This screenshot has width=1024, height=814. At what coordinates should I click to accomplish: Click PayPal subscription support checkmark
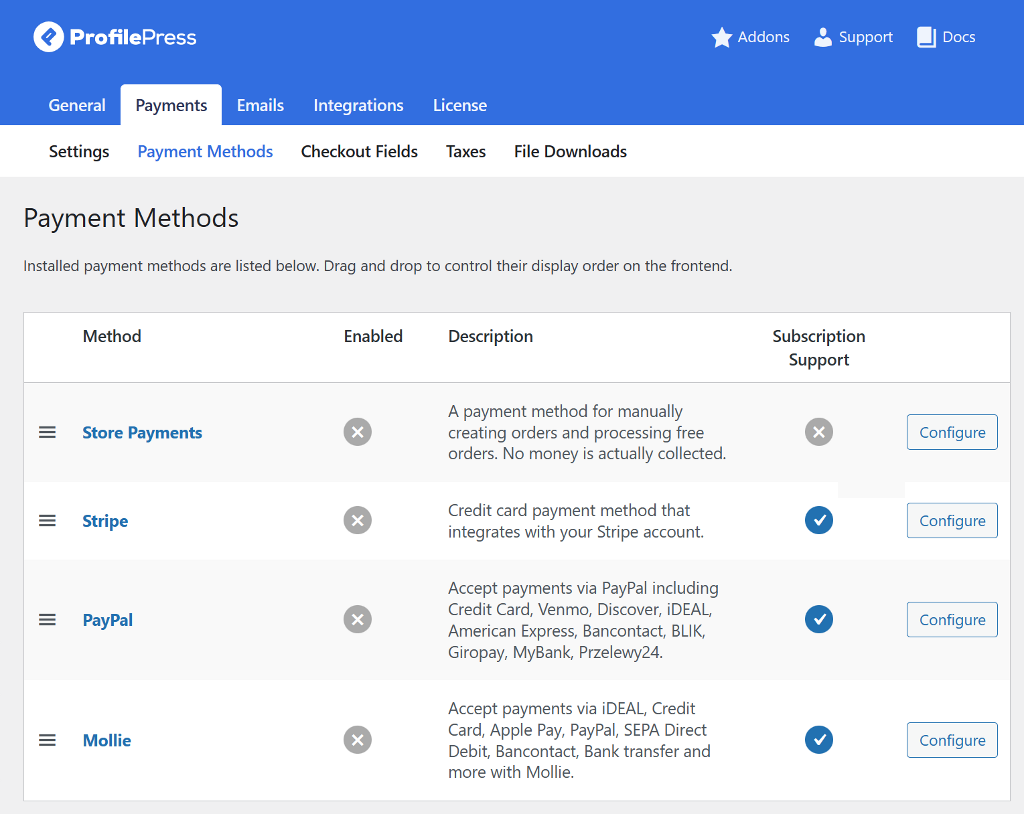(x=819, y=619)
